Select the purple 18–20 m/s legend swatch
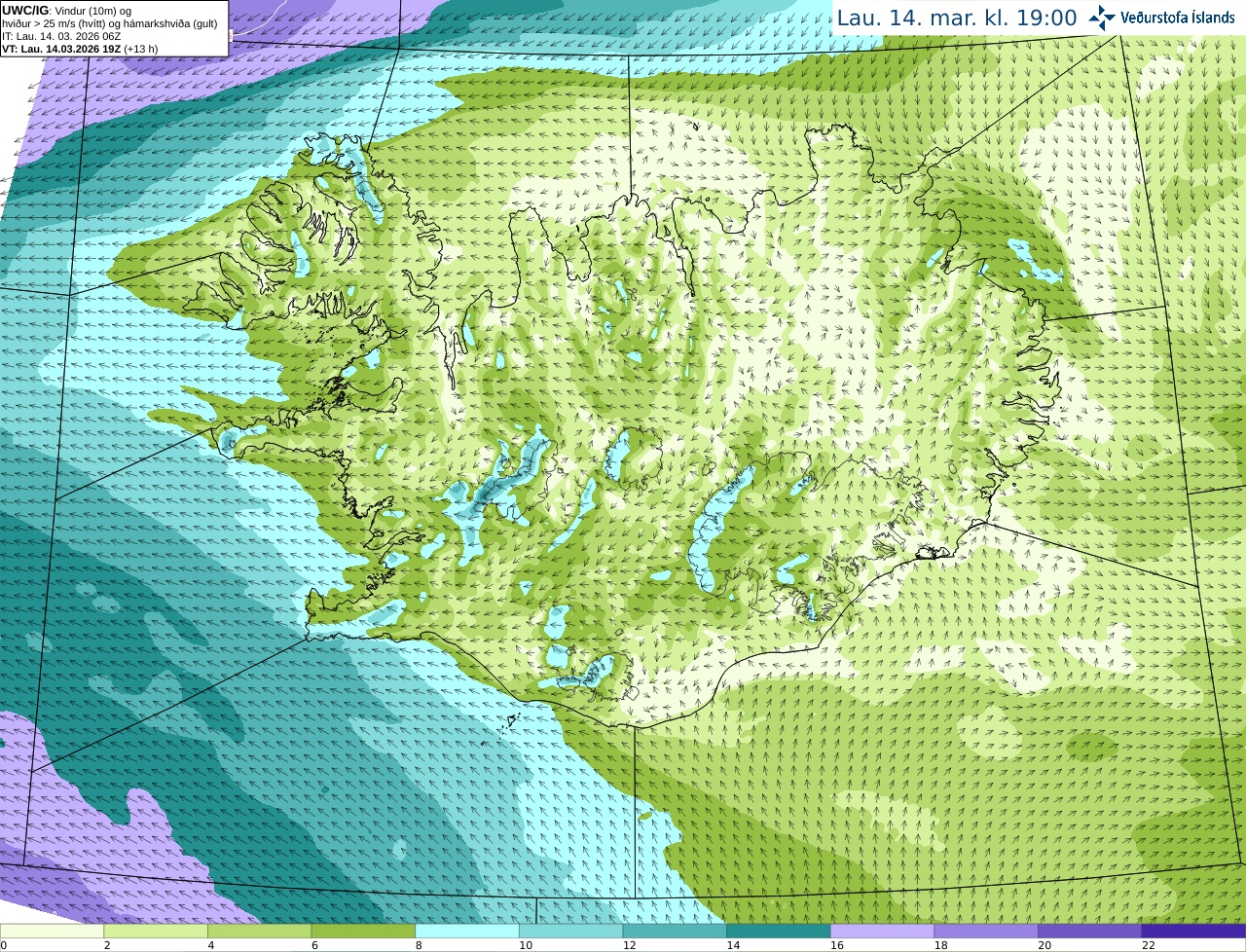This screenshot has height=952, width=1246. click(x=986, y=931)
